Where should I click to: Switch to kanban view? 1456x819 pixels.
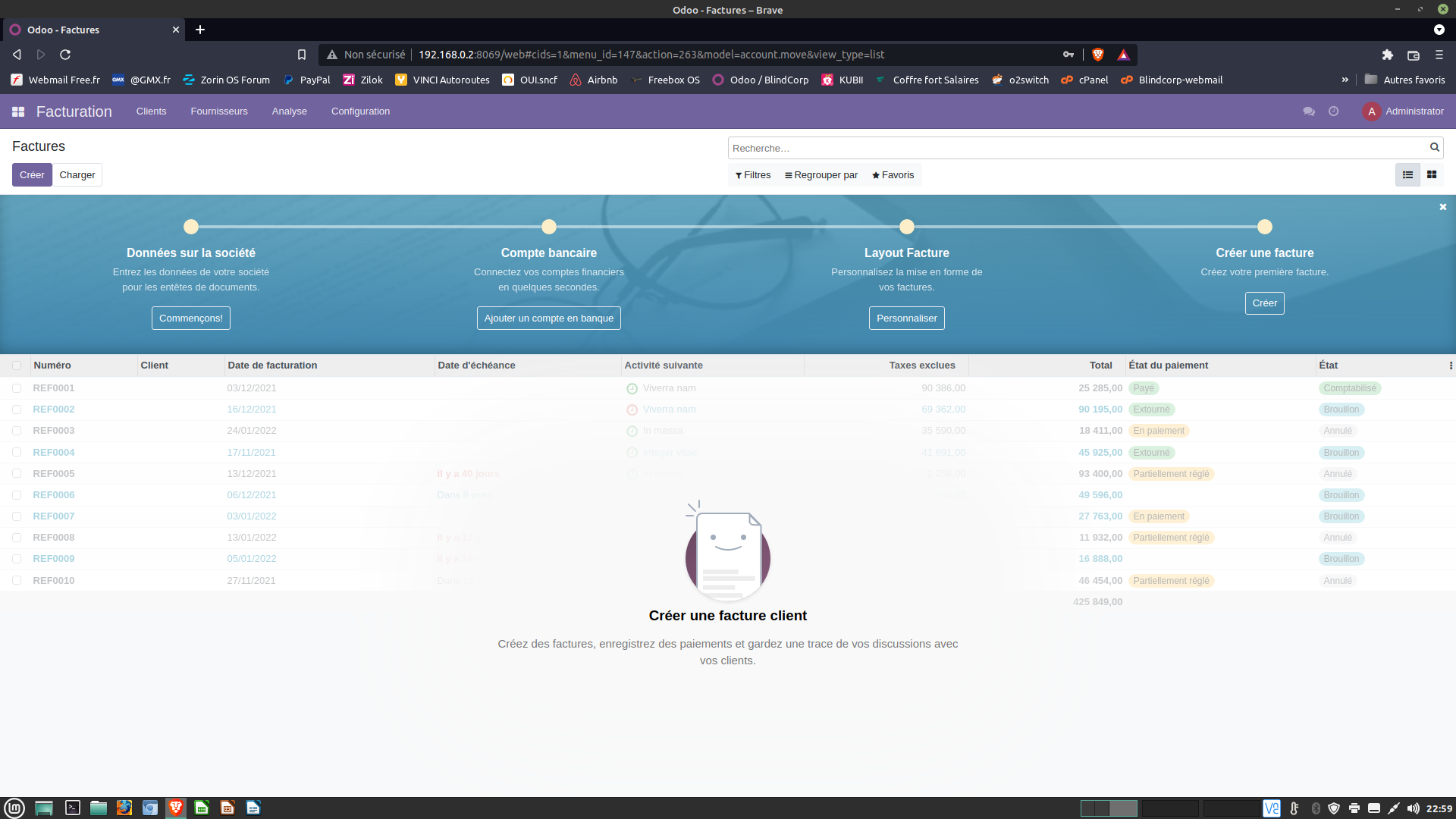pyautogui.click(x=1432, y=175)
